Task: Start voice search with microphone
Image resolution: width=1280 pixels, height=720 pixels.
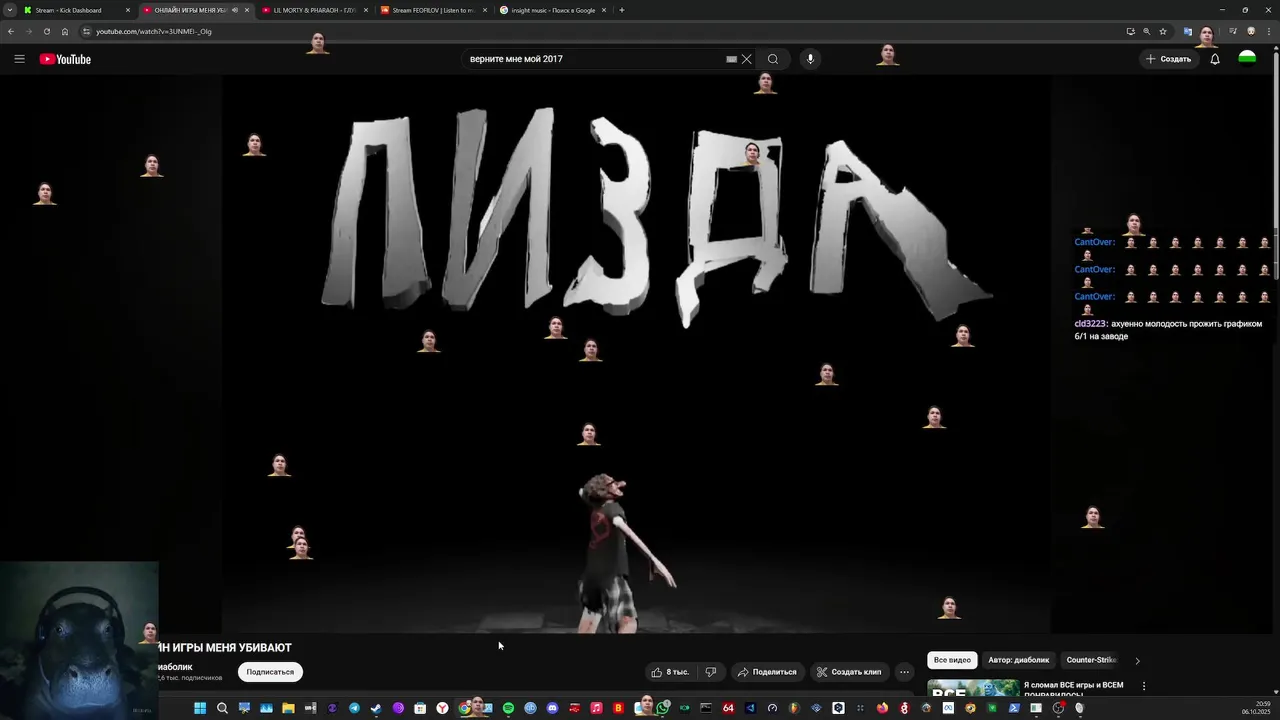Action: click(810, 59)
